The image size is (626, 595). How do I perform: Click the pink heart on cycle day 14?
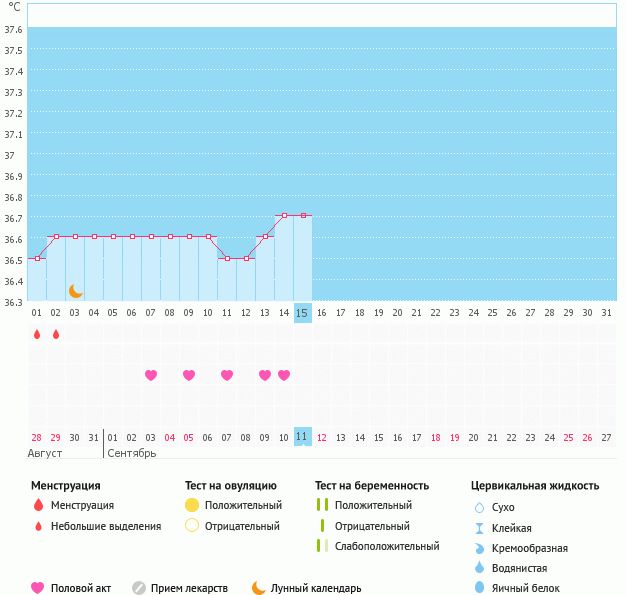(x=284, y=375)
